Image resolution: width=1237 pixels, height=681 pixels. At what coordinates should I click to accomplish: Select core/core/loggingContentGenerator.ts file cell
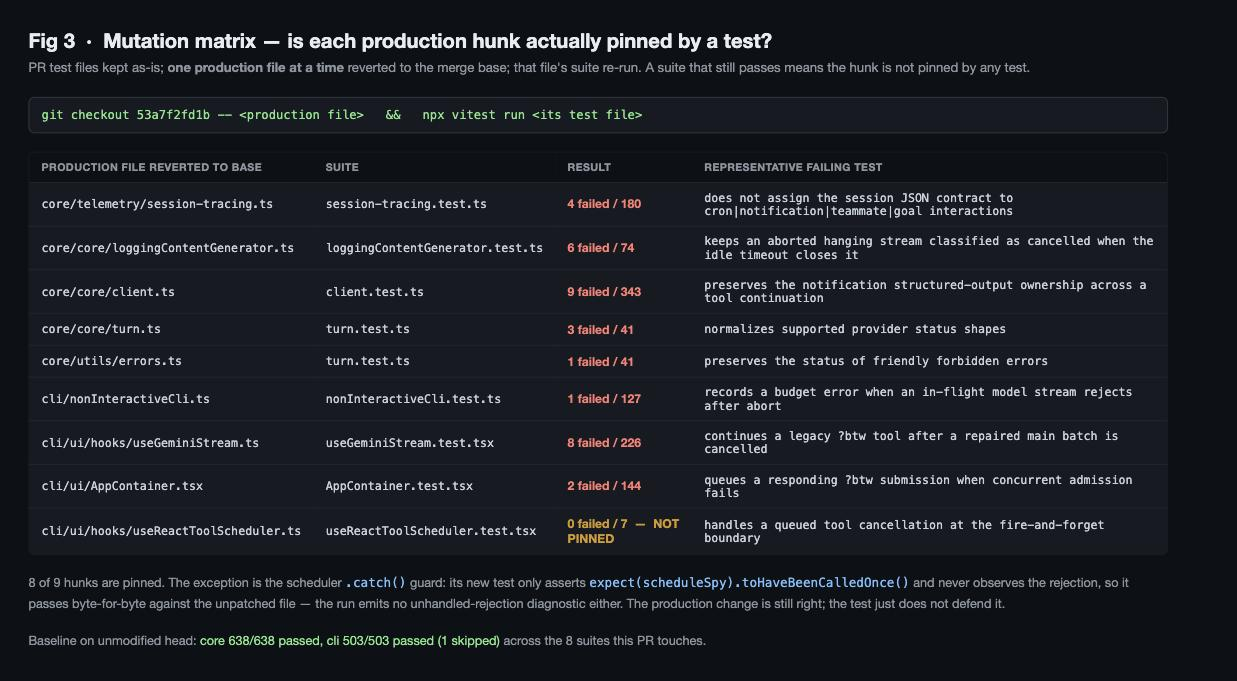point(168,248)
